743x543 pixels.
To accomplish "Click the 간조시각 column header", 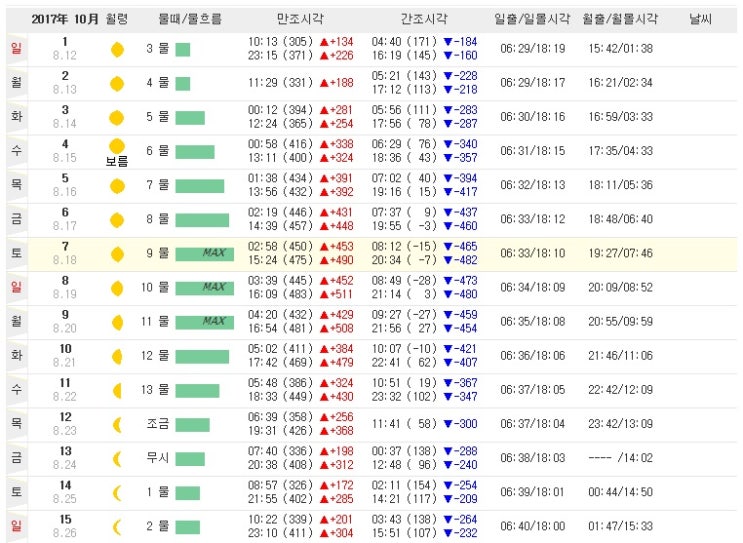I will coord(424,19).
